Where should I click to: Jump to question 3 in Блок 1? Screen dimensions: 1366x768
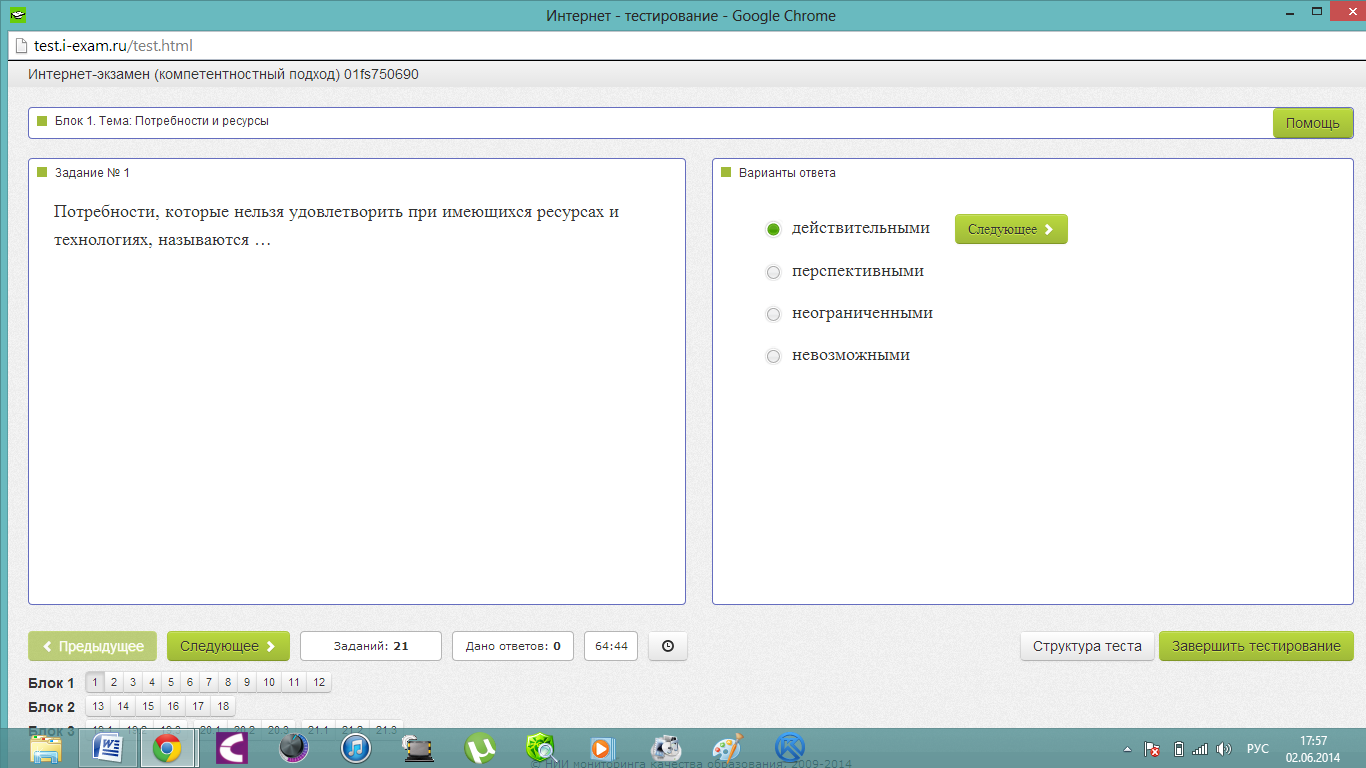click(133, 682)
